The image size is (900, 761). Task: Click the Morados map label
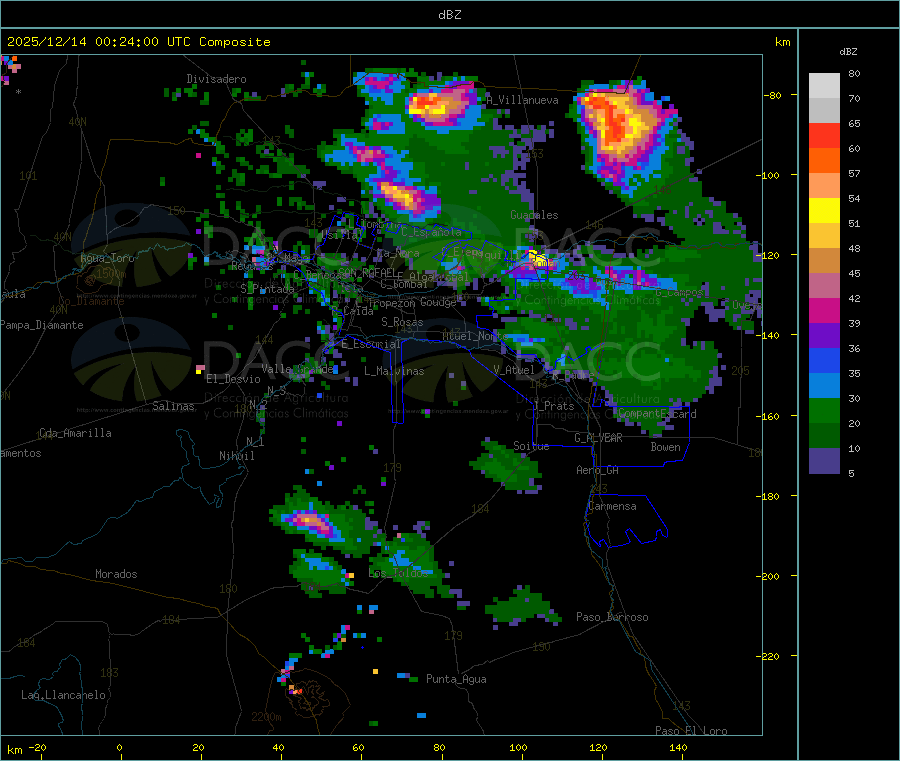(x=117, y=574)
